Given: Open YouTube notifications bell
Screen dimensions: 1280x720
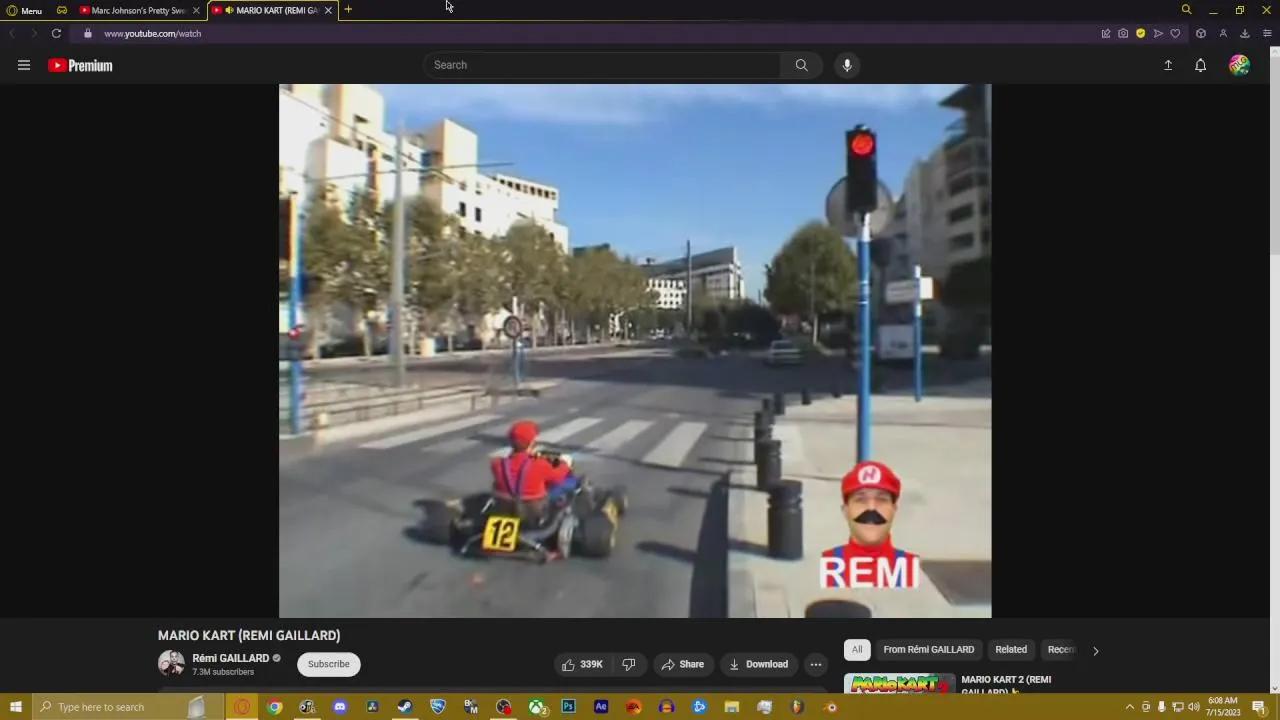Looking at the screenshot, I should tap(1201, 65).
